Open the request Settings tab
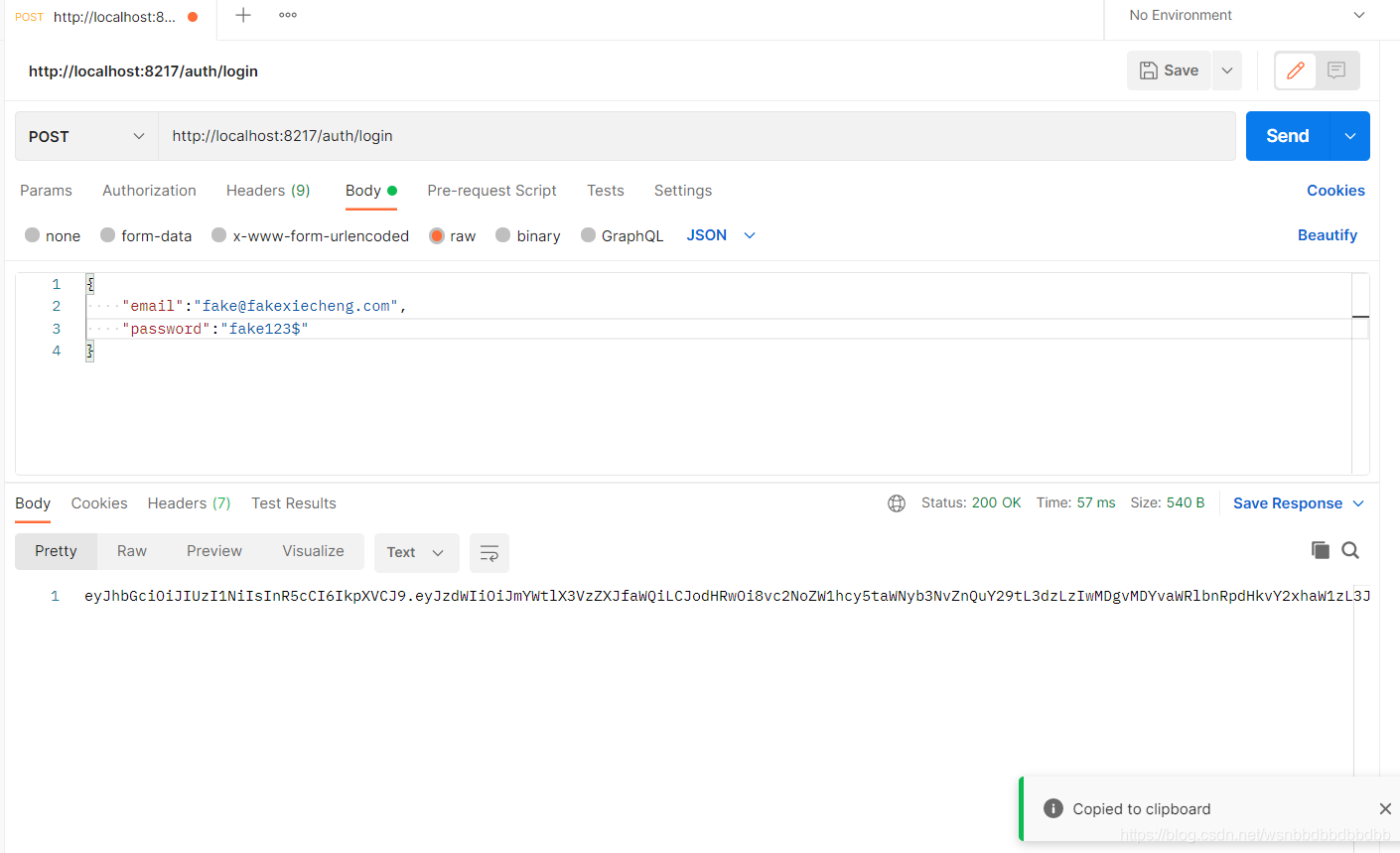This screenshot has height=853, width=1400. (683, 191)
